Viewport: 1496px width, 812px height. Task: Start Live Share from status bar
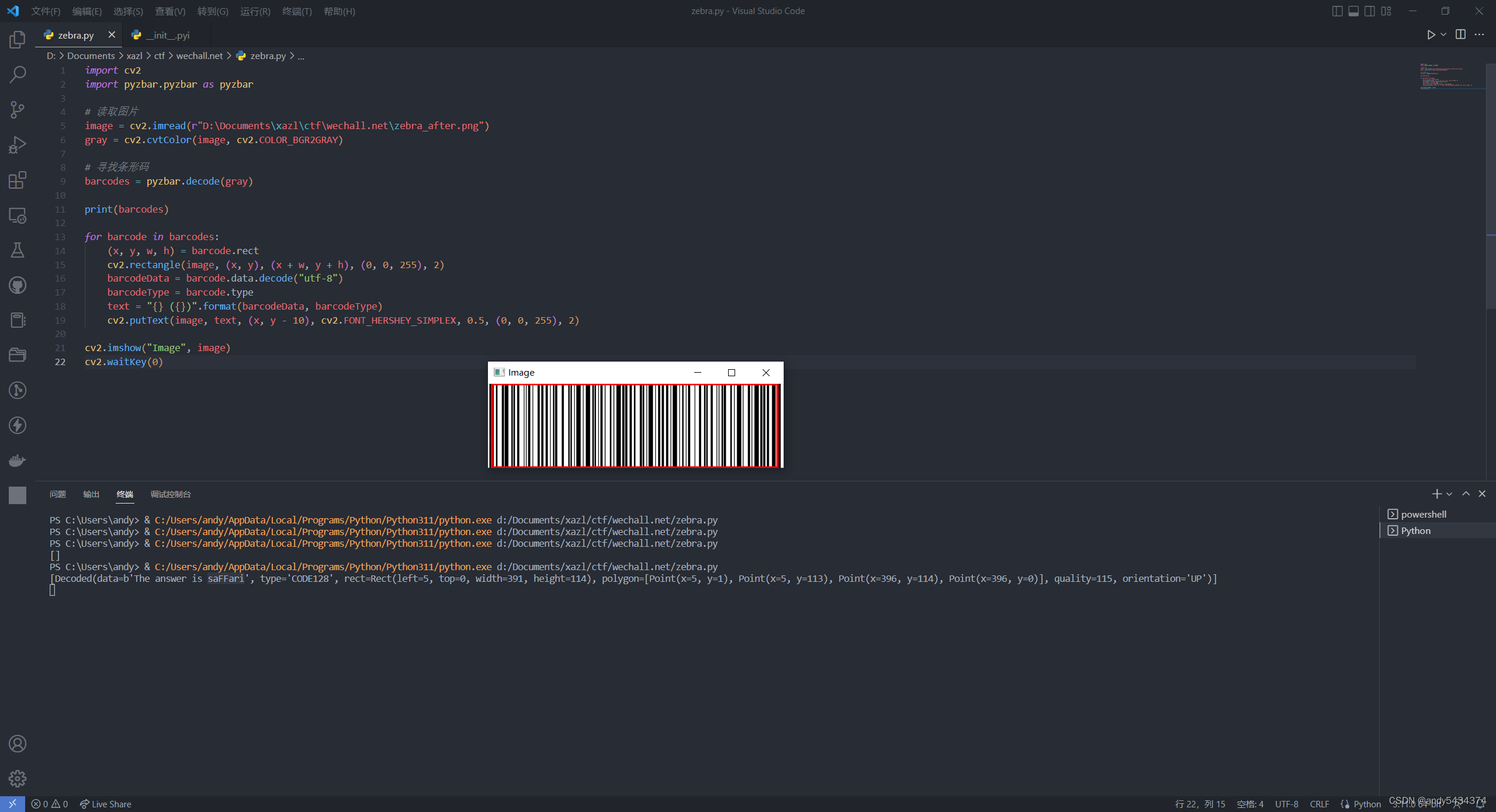tap(105, 804)
